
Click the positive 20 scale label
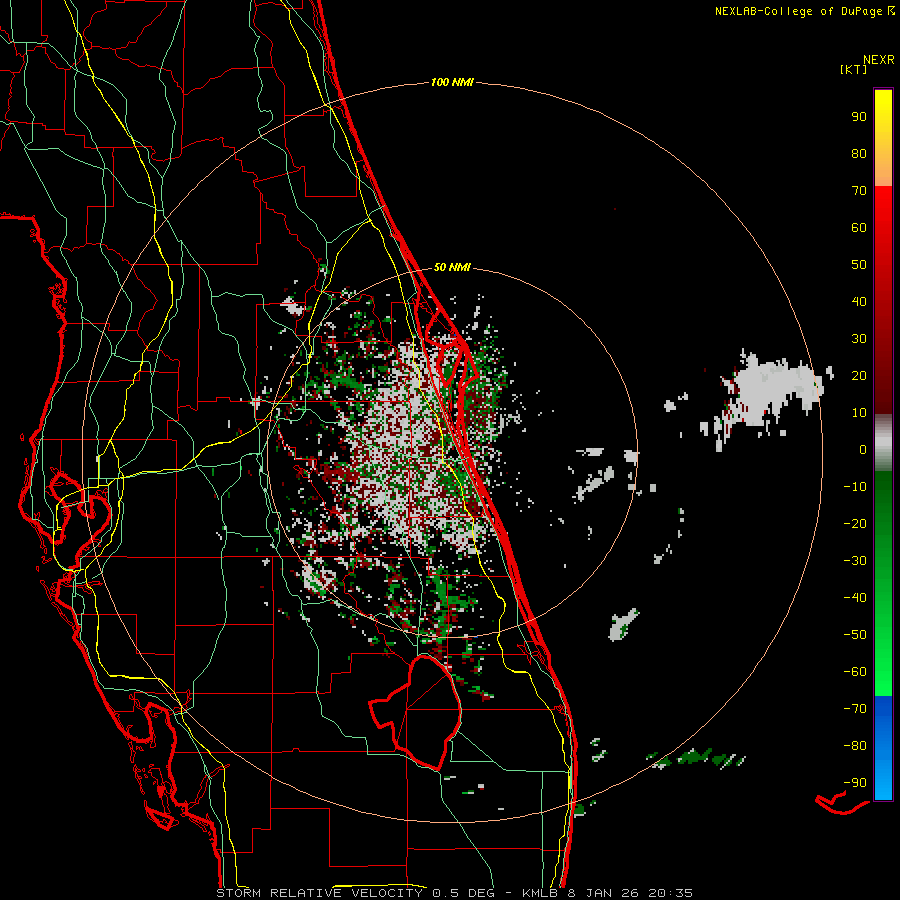coord(859,375)
